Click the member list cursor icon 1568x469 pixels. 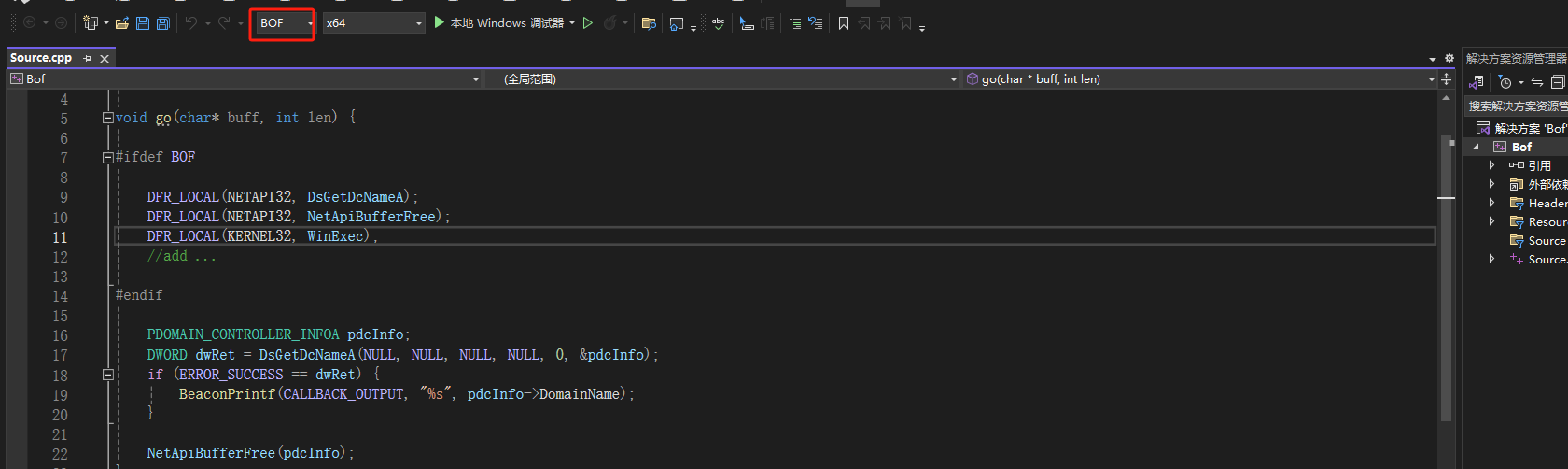point(747,23)
